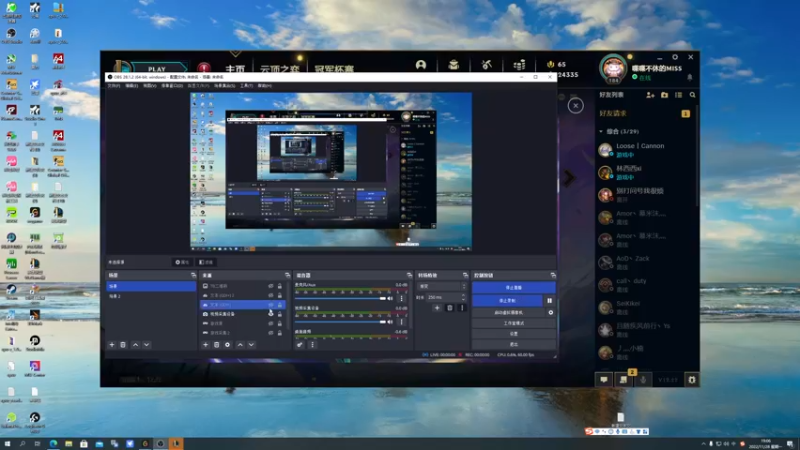Open the League client profile icon
Screen dimensions: 800x450
pos(420,65)
